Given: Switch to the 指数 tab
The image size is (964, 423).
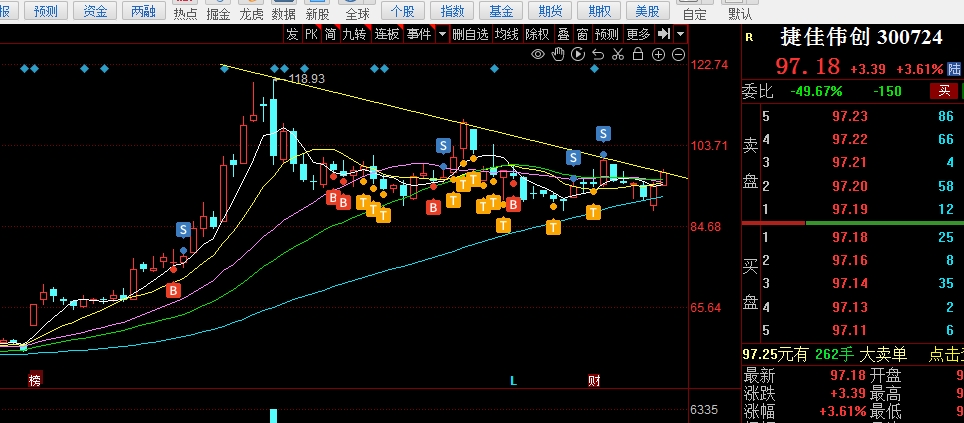Looking at the screenshot, I should (x=452, y=10).
